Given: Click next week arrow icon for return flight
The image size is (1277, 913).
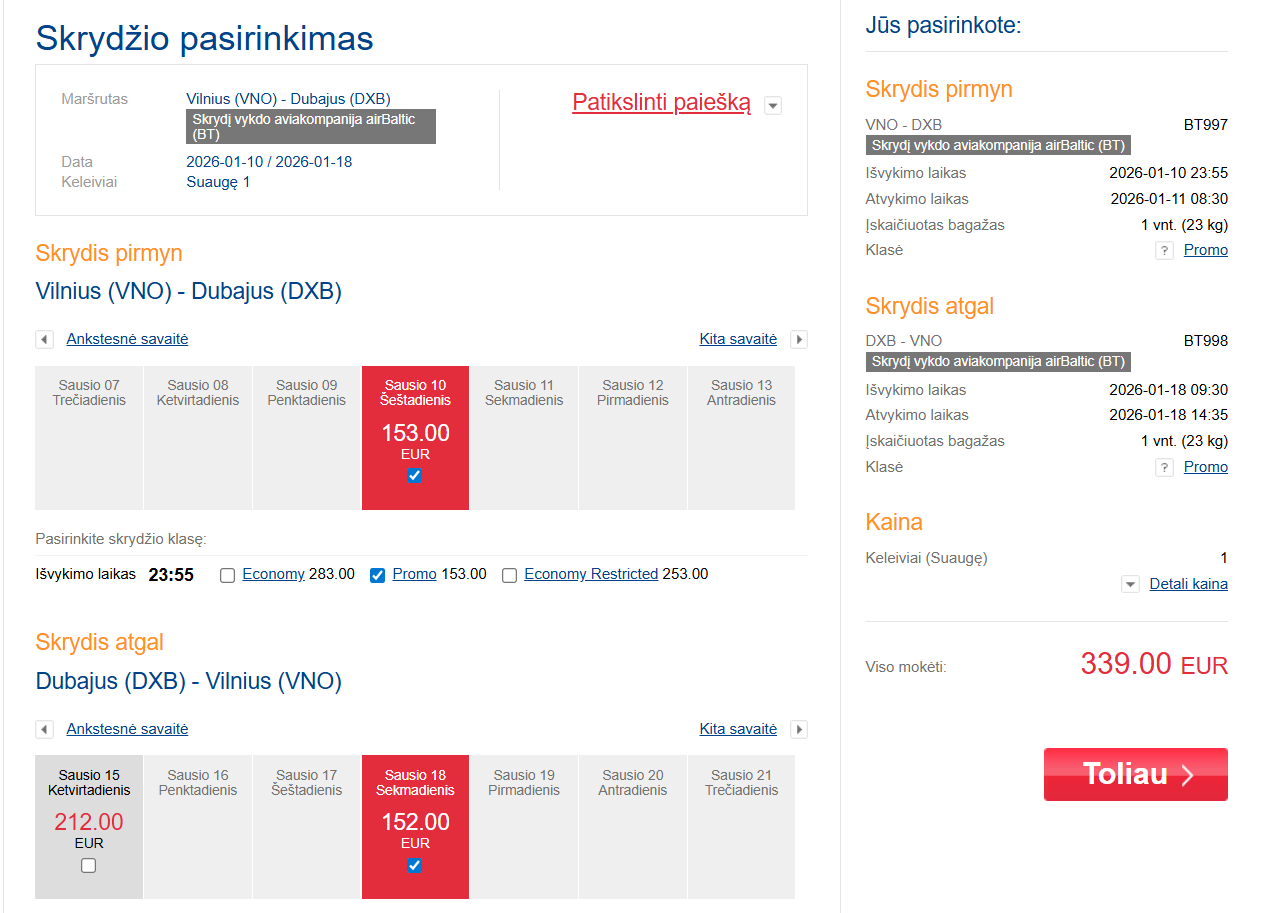Looking at the screenshot, I should [x=798, y=730].
